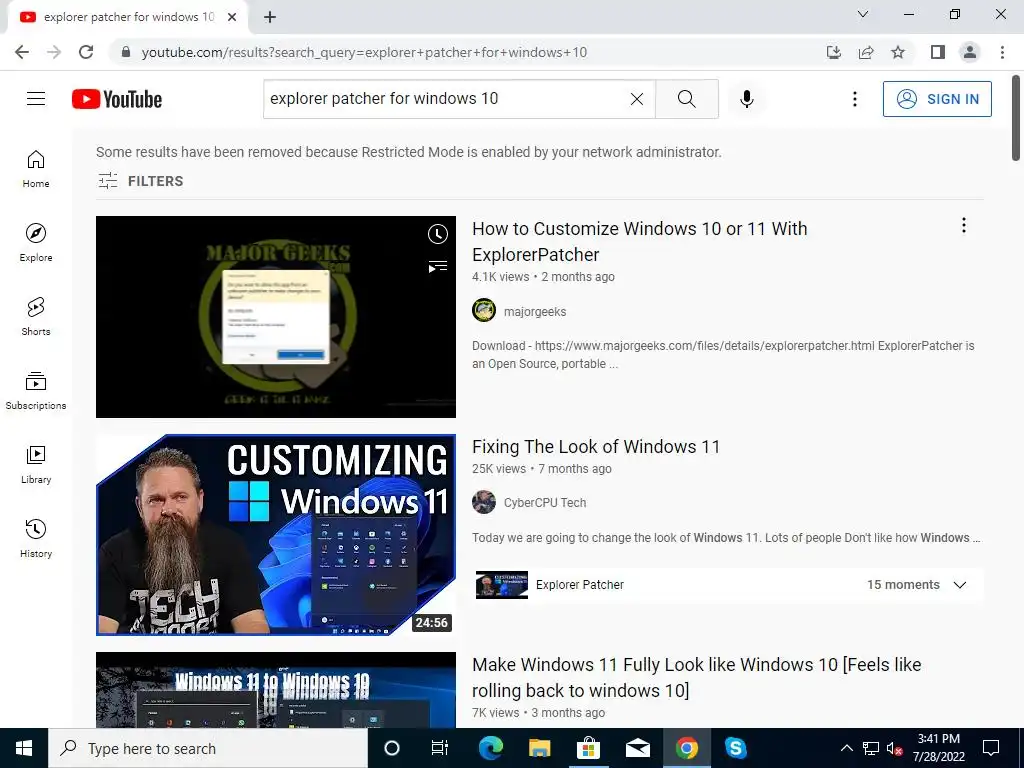This screenshot has width=1024, height=768.
Task: Open Chrome profile avatar
Action: [x=970, y=52]
